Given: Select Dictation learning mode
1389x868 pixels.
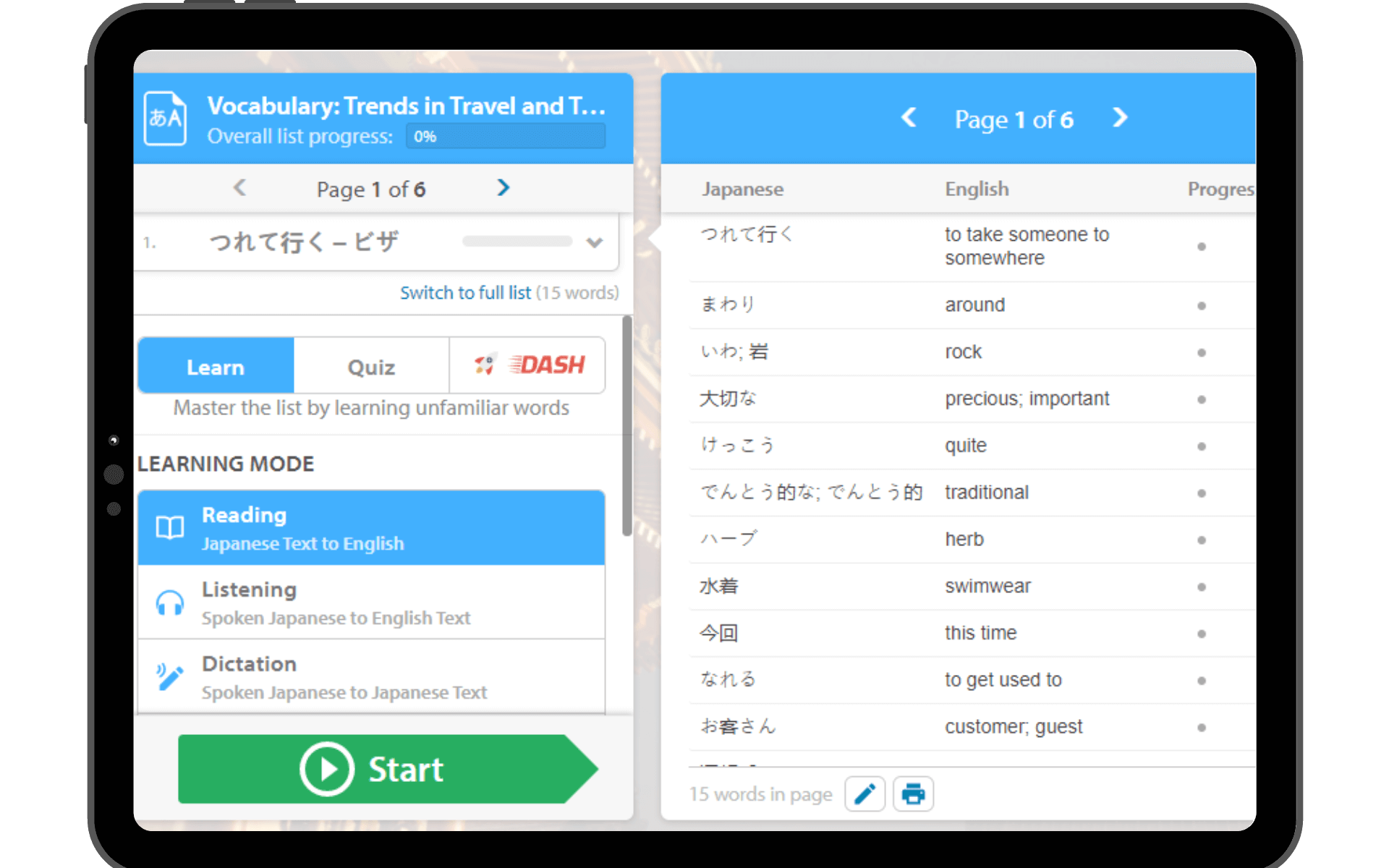Looking at the screenshot, I should pyautogui.click(x=371, y=677).
